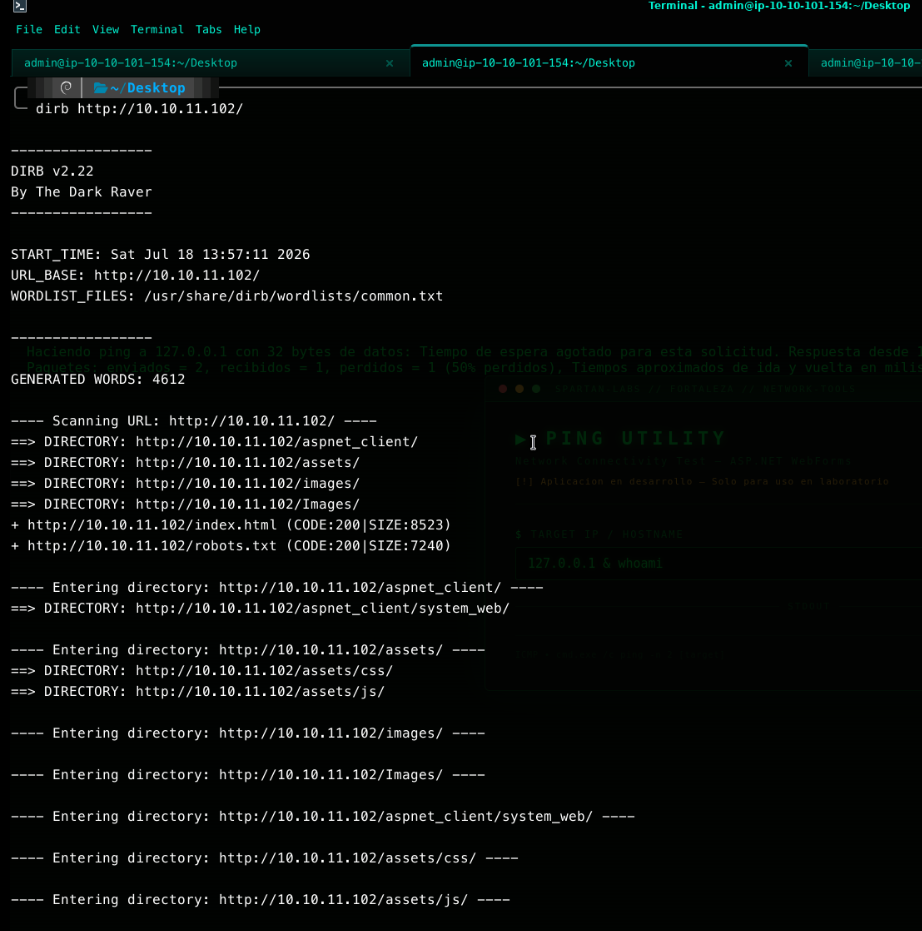Click the root-level assets/ DIRECTORY result
The height and width of the screenshot is (931, 922).
185,463
